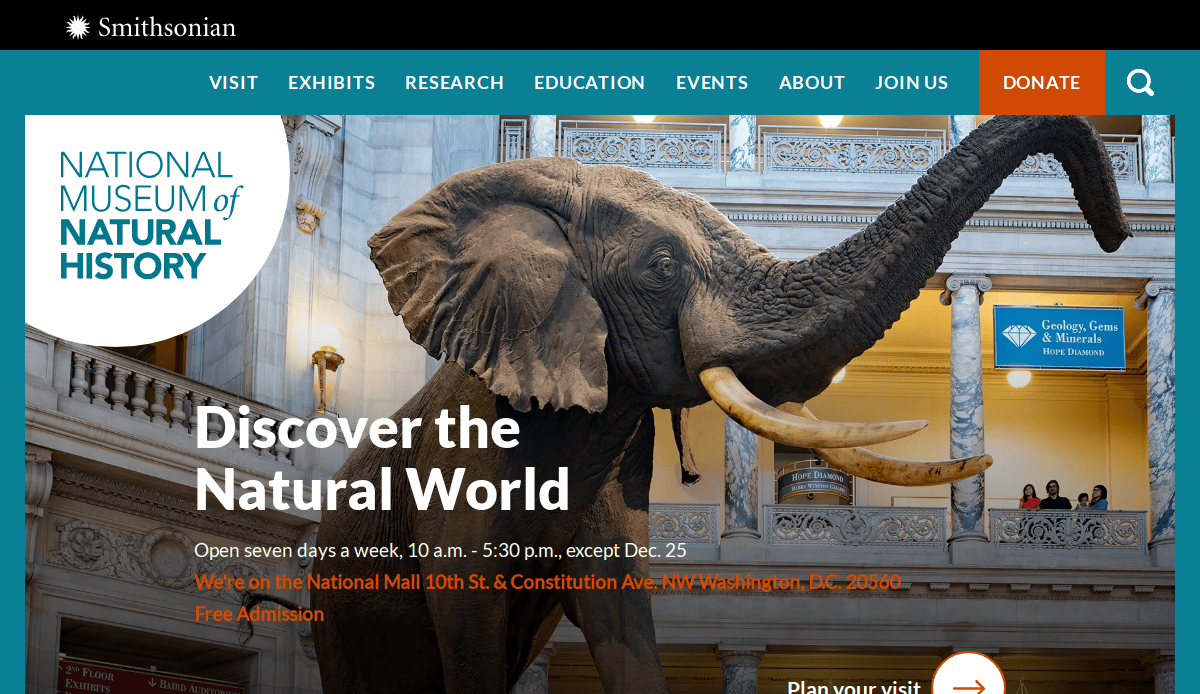Click the Smithsonian wordmark to go home
Viewport: 1200px width, 694px height.
tap(166, 27)
